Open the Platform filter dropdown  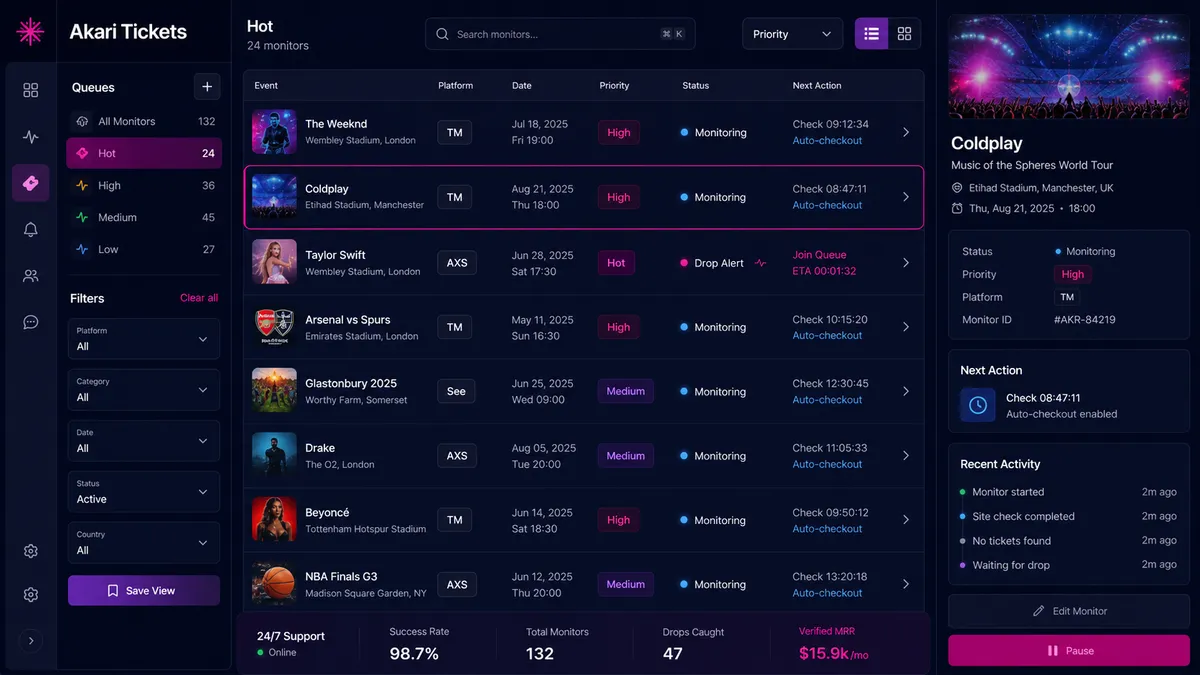pos(144,339)
